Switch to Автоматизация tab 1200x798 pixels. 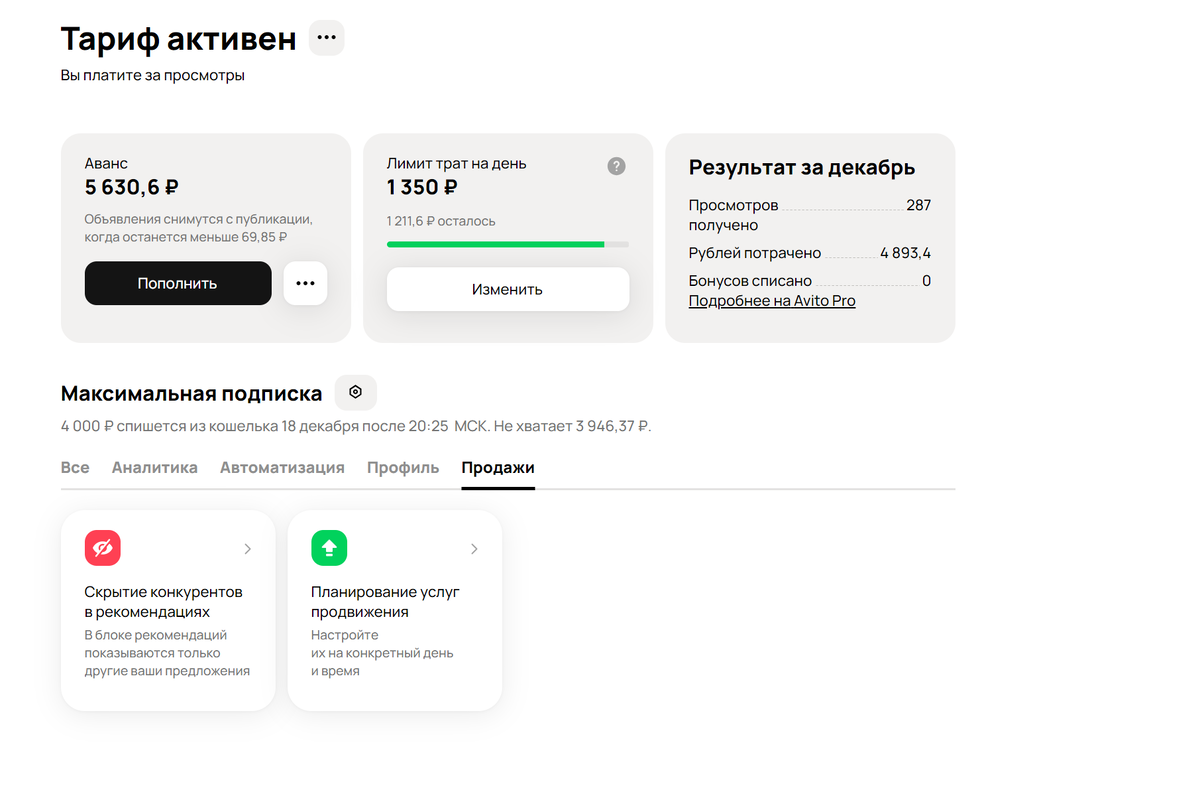(x=282, y=468)
